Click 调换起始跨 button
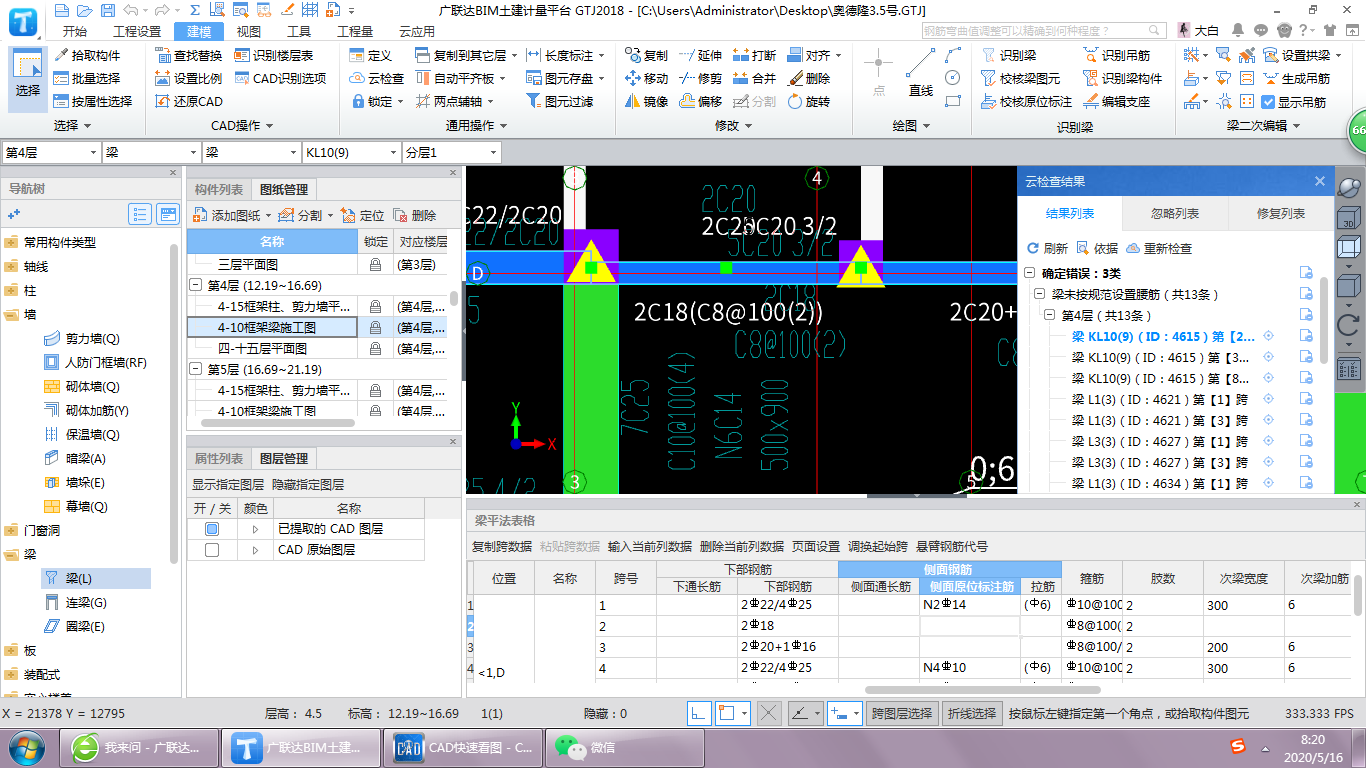Image resolution: width=1366 pixels, height=768 pixels. 878,546
